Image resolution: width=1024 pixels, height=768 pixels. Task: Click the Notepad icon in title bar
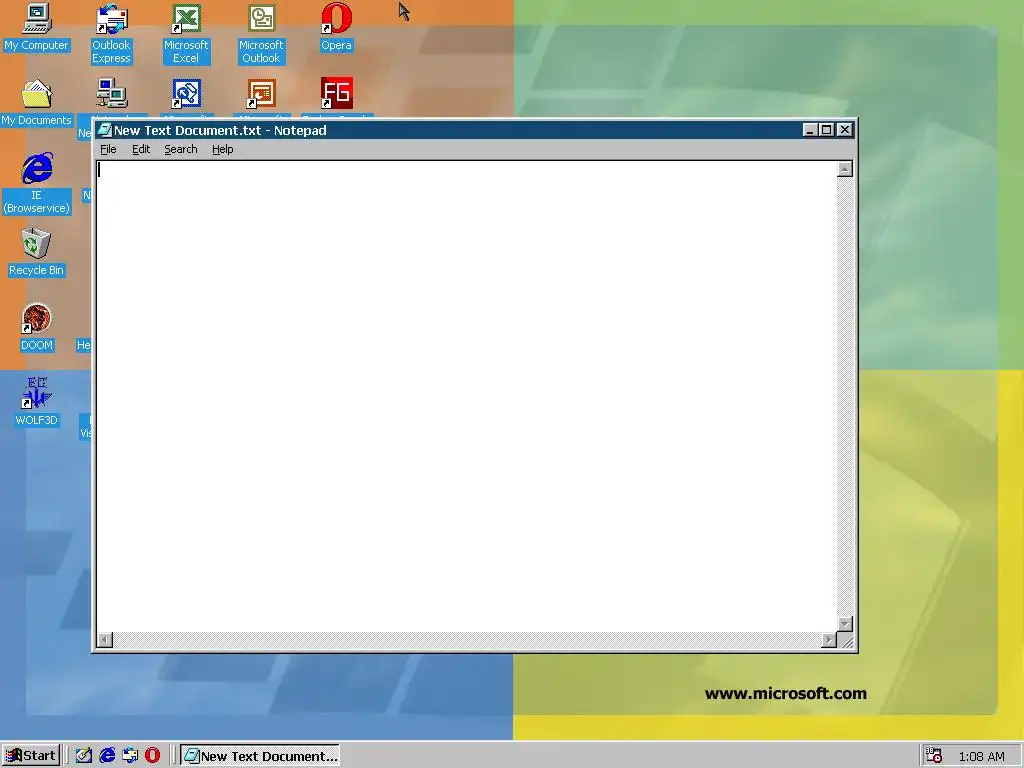point(104,130)
